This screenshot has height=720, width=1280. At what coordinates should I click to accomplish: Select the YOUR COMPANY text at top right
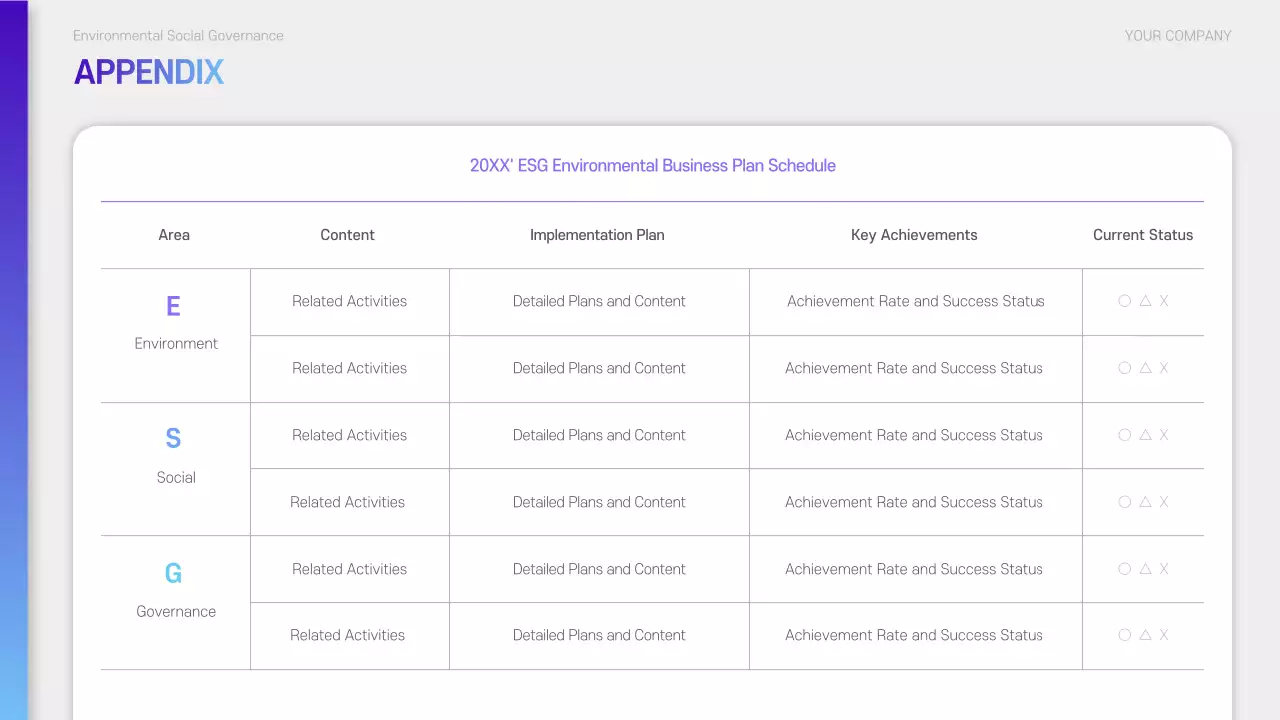click(1177, 36)
